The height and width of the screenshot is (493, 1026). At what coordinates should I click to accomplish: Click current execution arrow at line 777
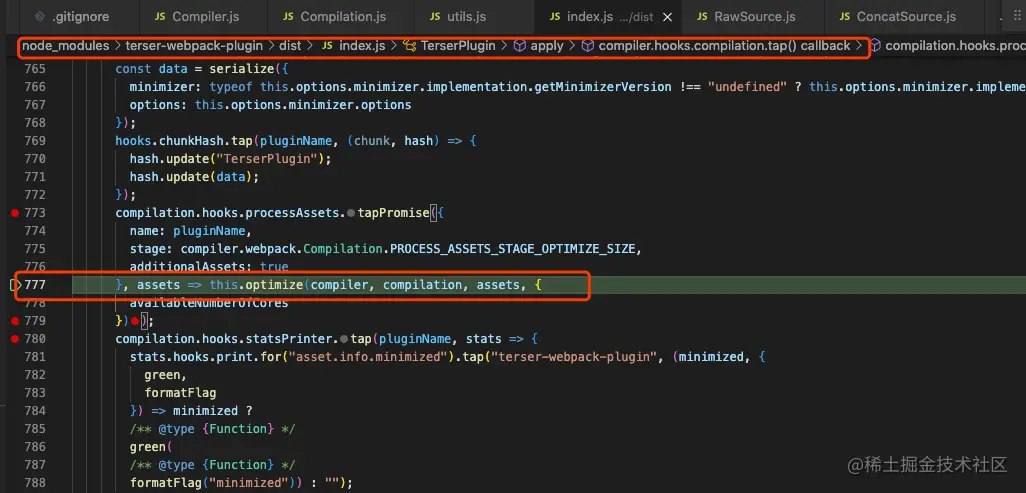15,285
